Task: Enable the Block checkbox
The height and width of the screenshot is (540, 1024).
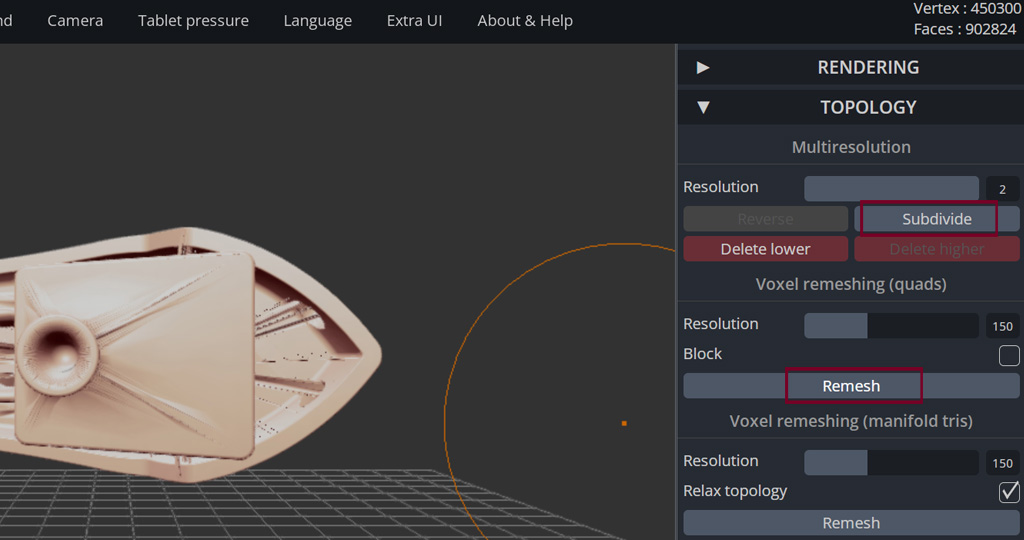Action: click(x=1009, y=355)
